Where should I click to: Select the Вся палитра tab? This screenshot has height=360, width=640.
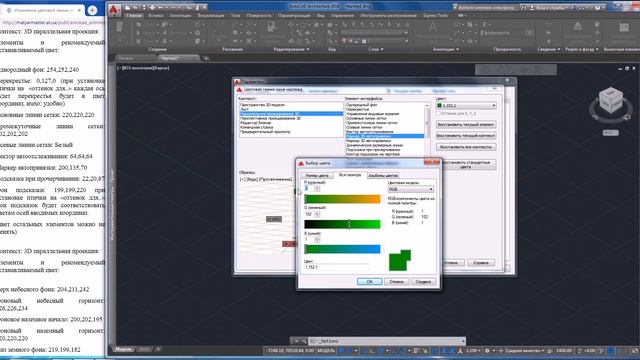point(350,175)
